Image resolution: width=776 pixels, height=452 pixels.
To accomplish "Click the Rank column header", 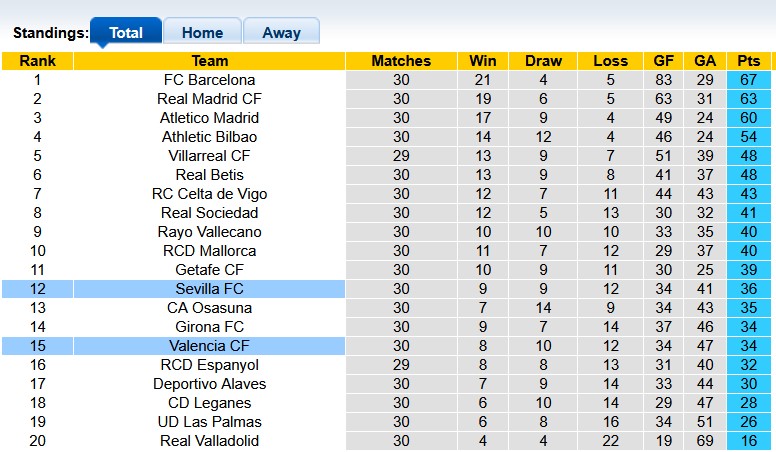I will [x=37, y=61].
